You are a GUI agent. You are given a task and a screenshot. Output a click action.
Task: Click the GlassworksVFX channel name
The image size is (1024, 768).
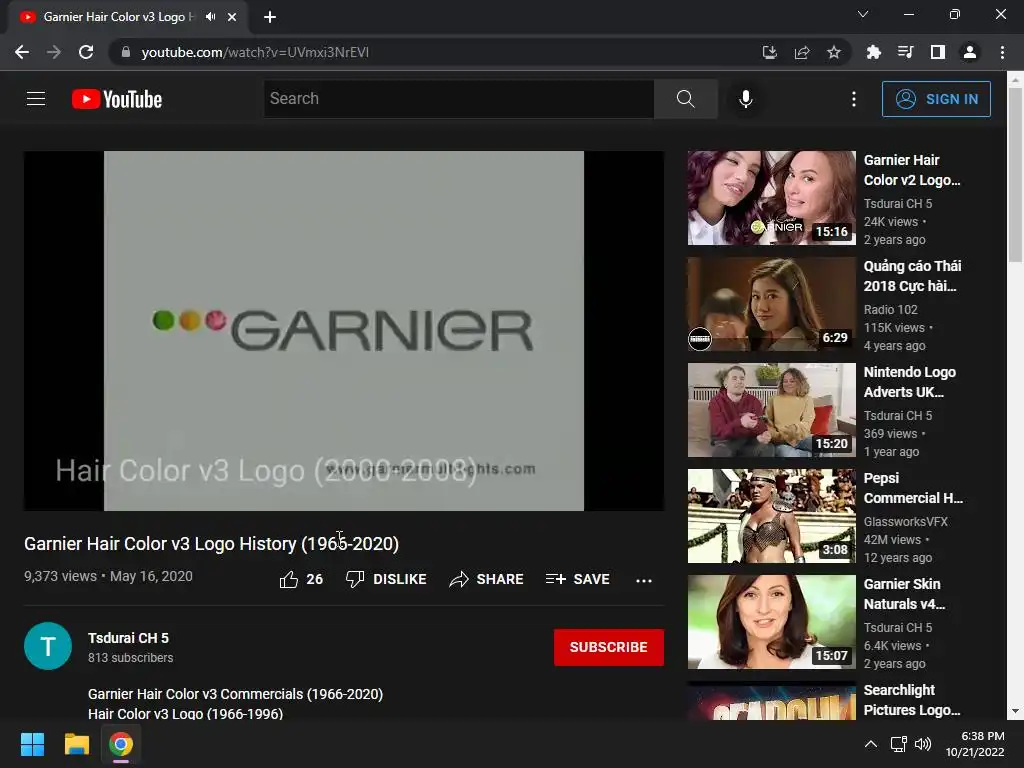(x=905, y=521)
